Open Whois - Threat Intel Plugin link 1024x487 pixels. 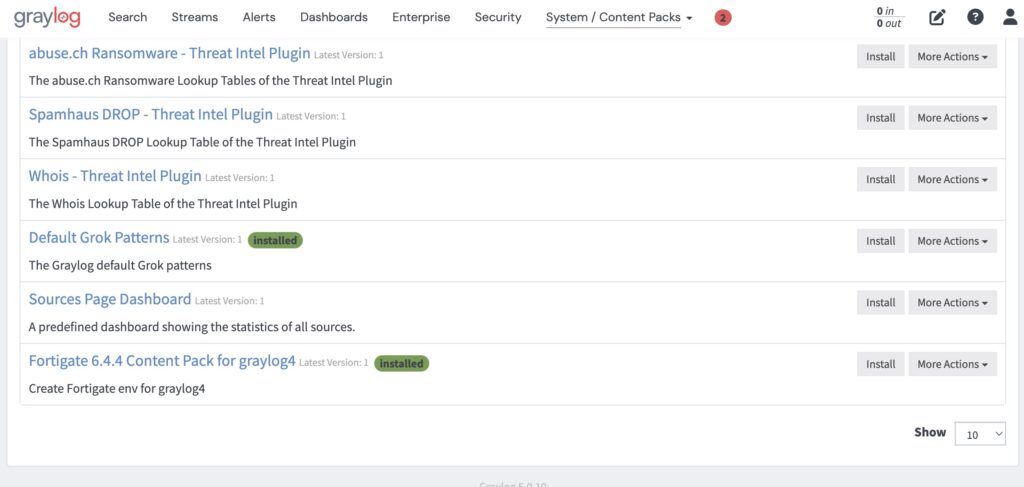point(115,176)
